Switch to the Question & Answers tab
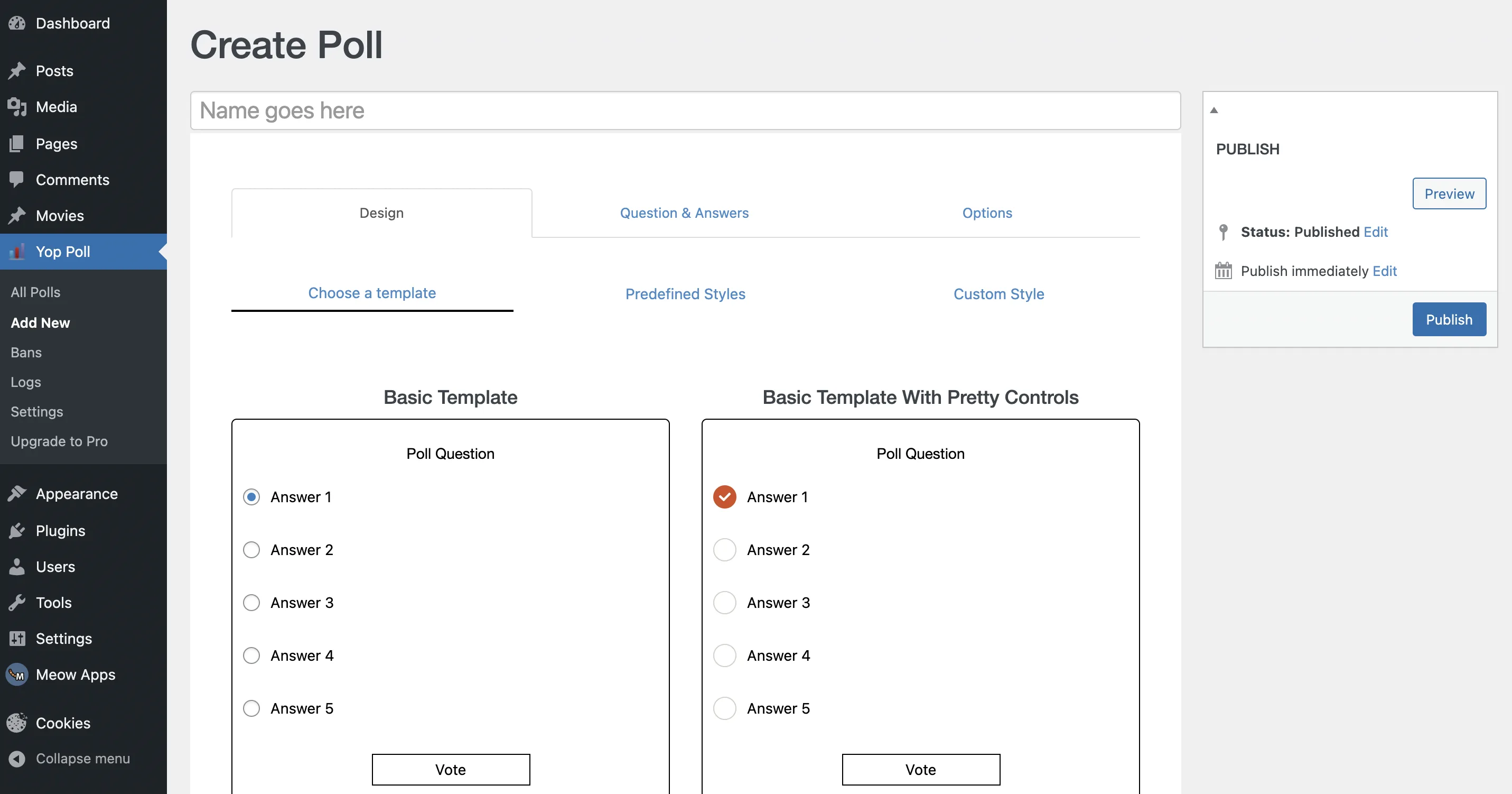 (x=684, y=213)
